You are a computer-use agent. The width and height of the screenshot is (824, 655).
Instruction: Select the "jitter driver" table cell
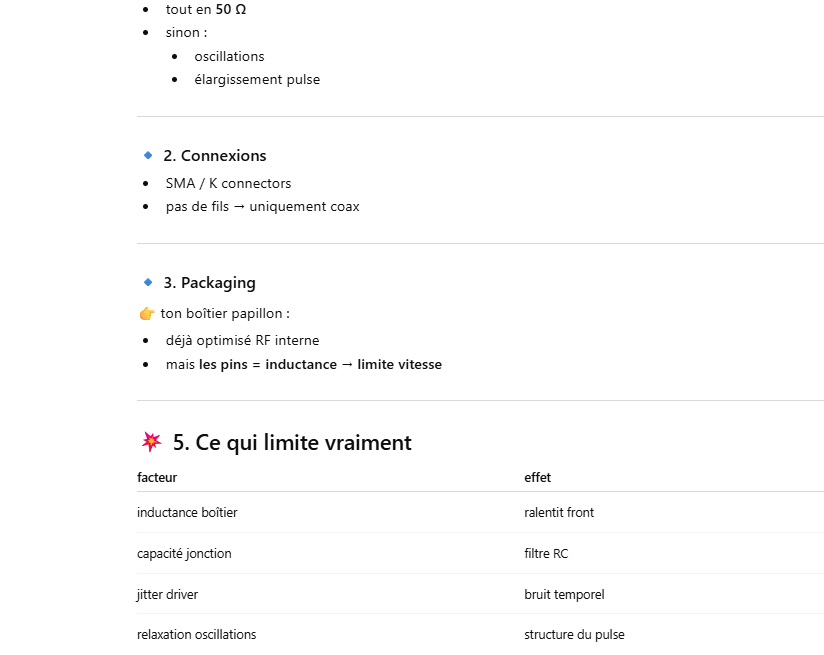[167, 595]
